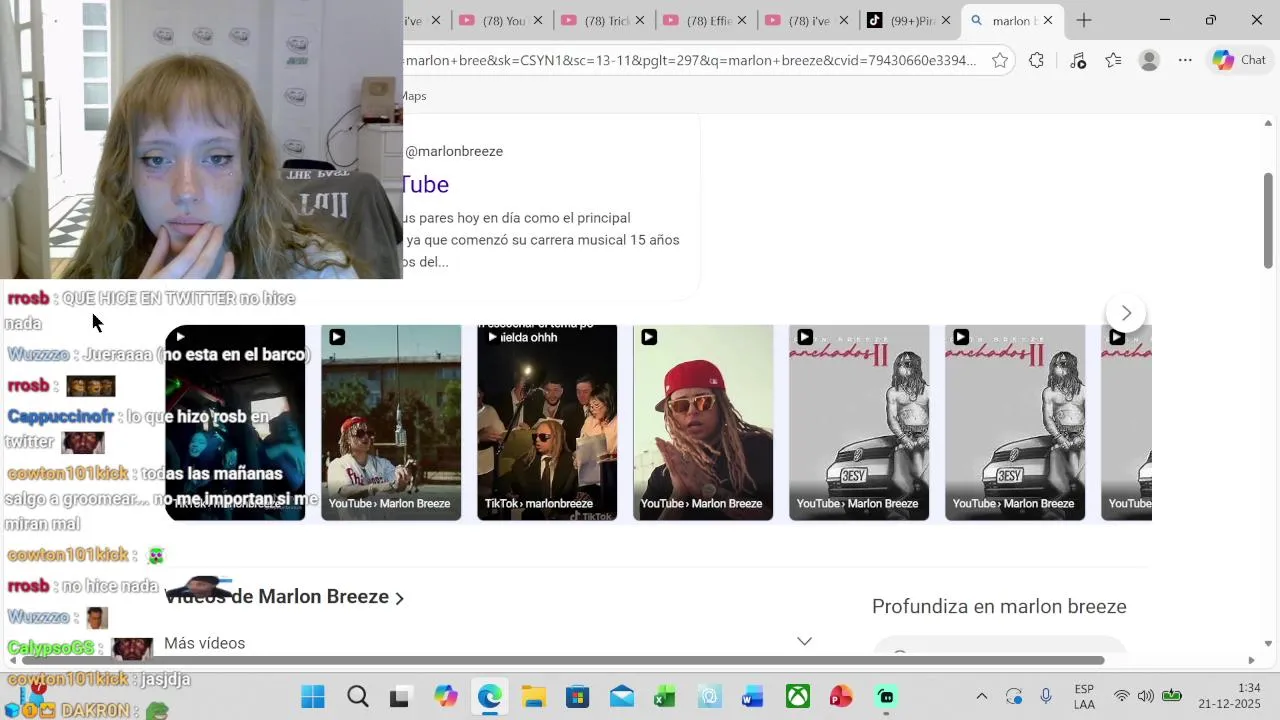Viewport: 1280px width, 720px height.
Task: Click the @marlonbreeze channel handle
Action: tap(454, 151)
